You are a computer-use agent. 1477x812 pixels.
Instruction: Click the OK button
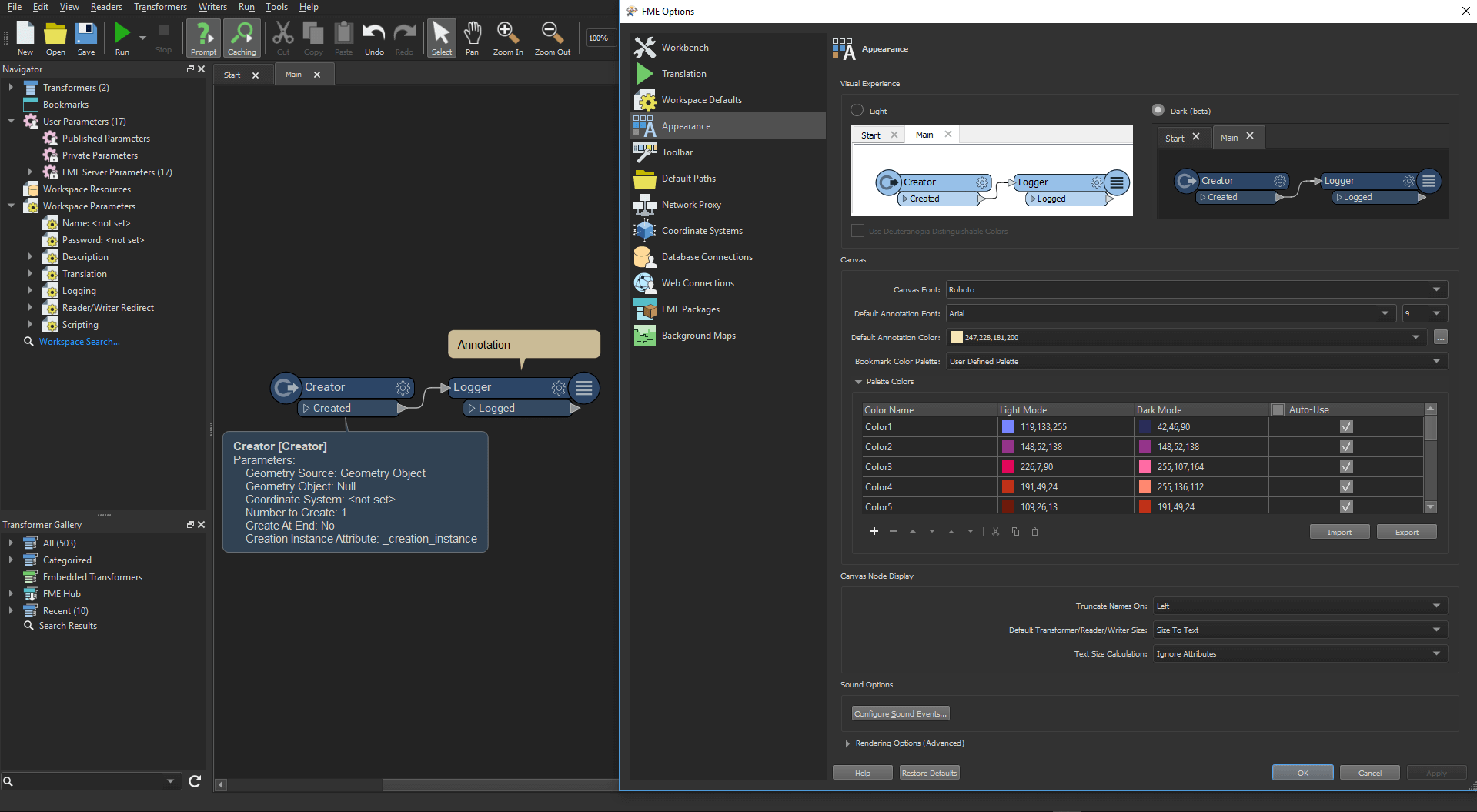(1302, 773)
